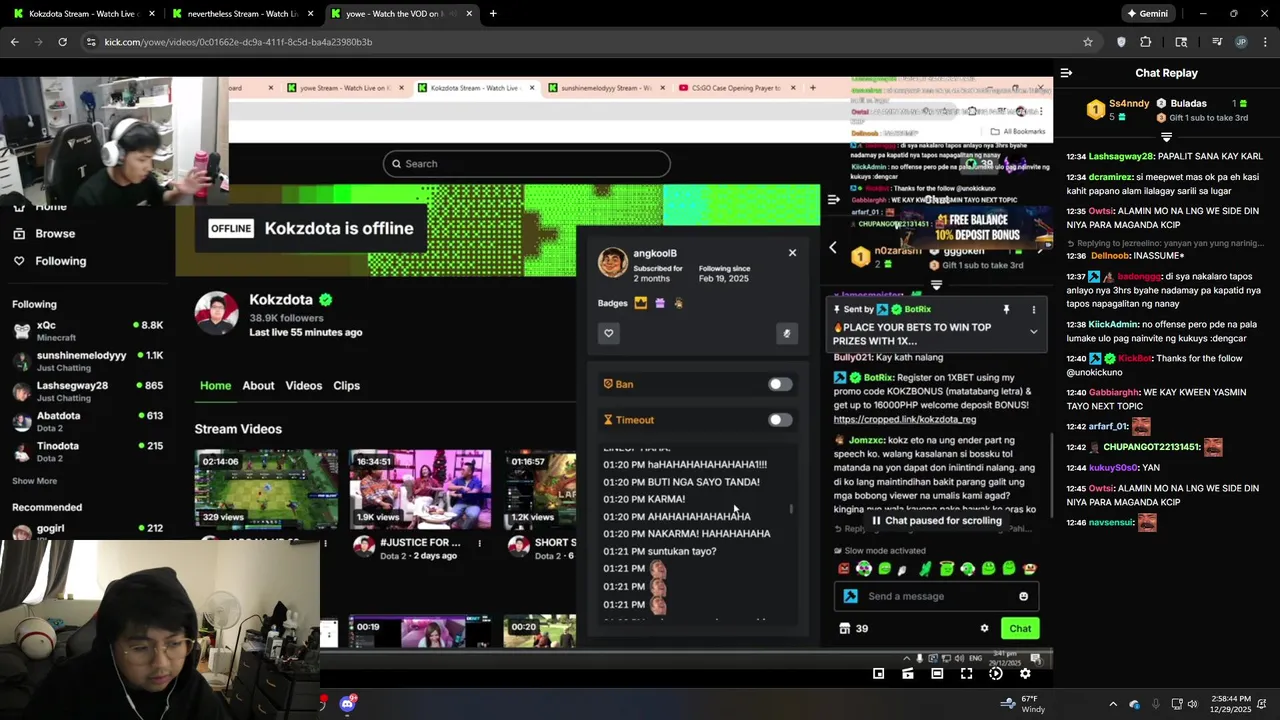Click heart icon in angkoolB user card

pos(608,333)
